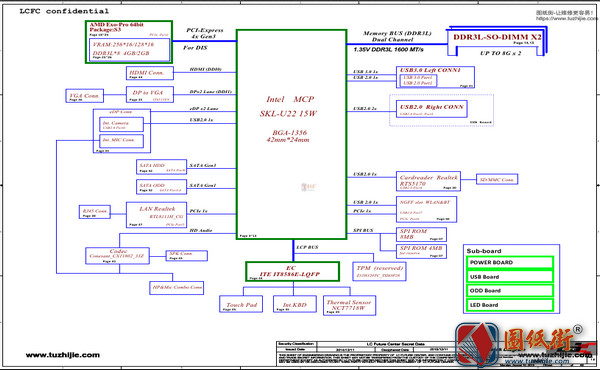
Task: Select the ODD Board sub-board entry
Action: click(x=510, y=291)
